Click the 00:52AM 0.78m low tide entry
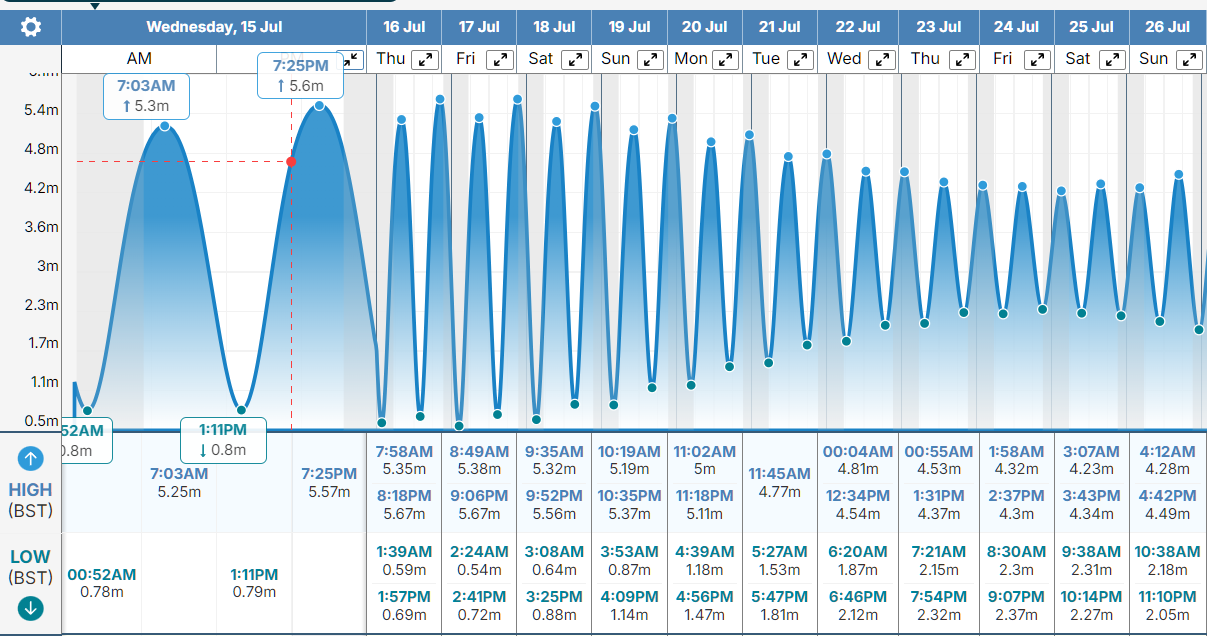 [x=101, y=583]
